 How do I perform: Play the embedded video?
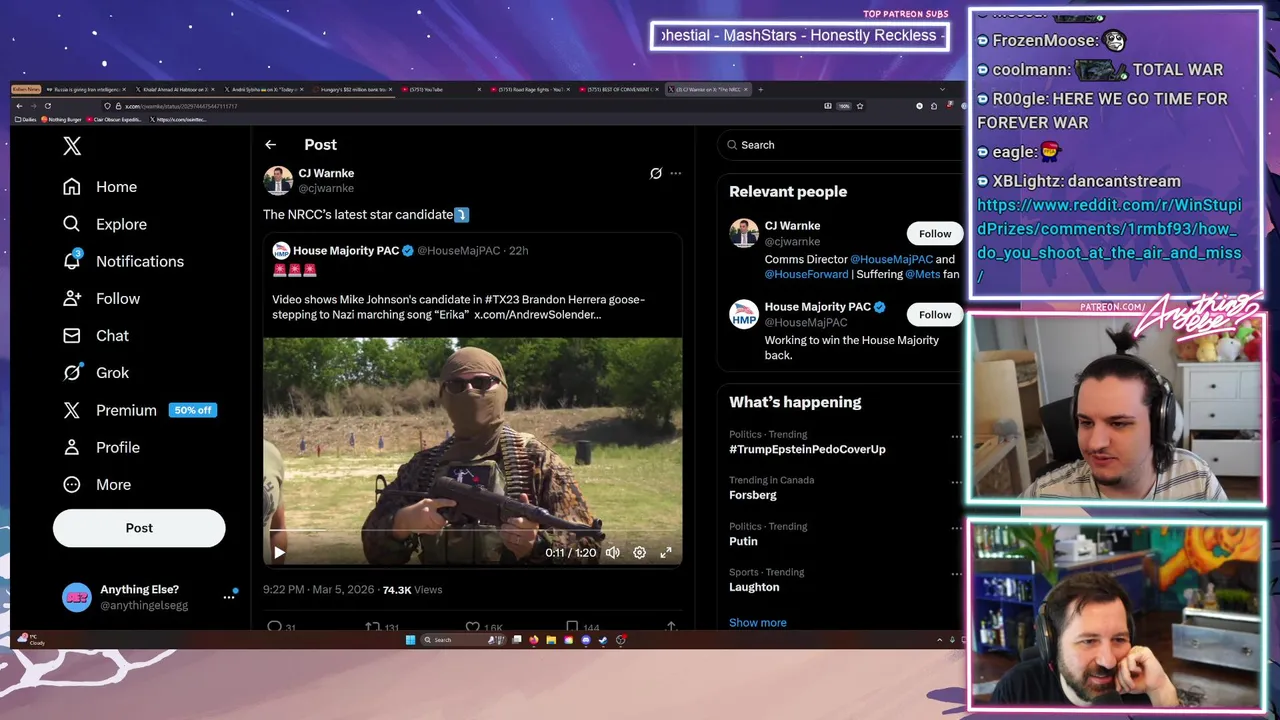279,552
